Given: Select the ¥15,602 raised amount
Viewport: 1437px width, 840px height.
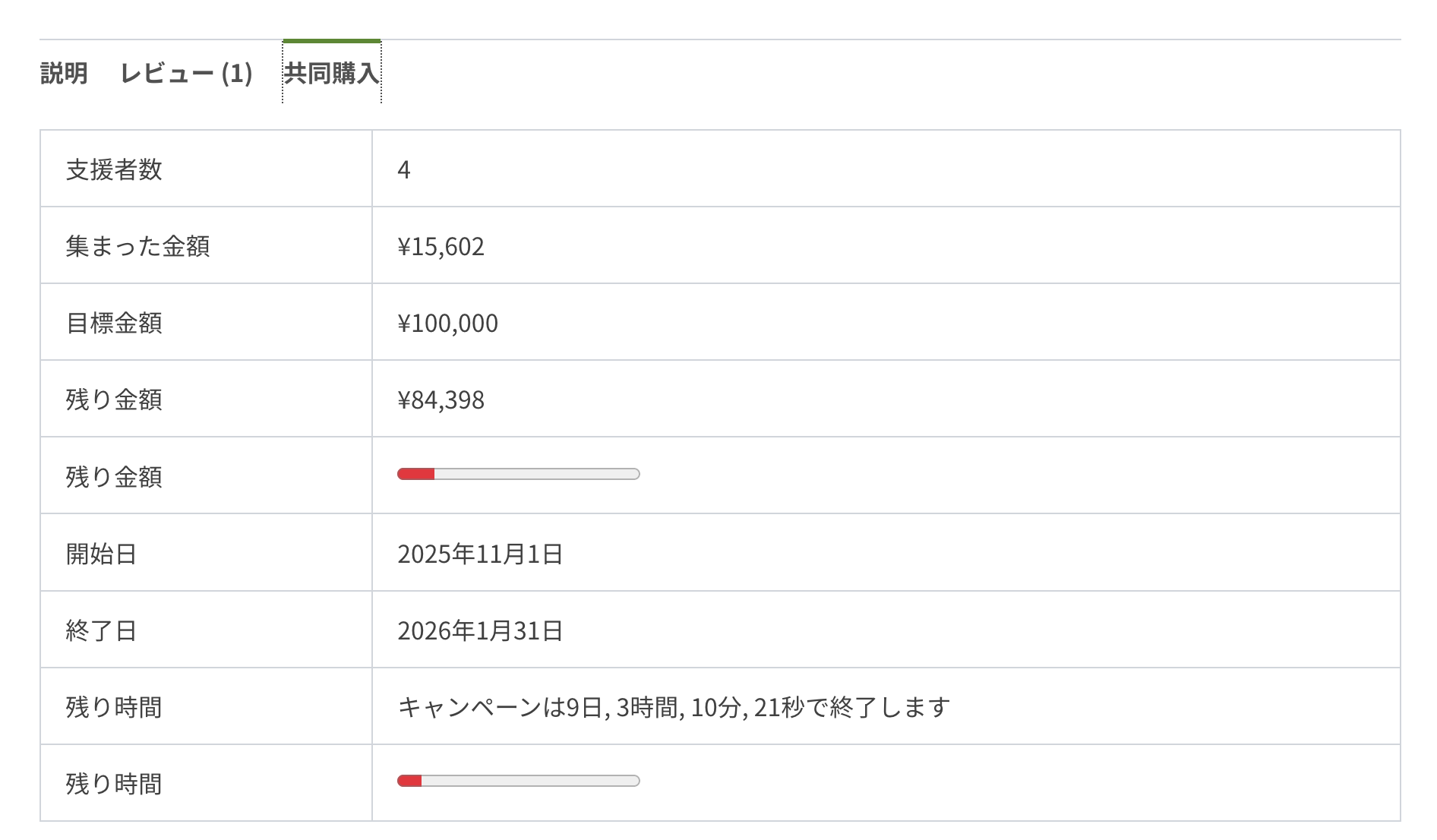Looking at the screenshot, I should pyautogui.click(x=441, y=246).
